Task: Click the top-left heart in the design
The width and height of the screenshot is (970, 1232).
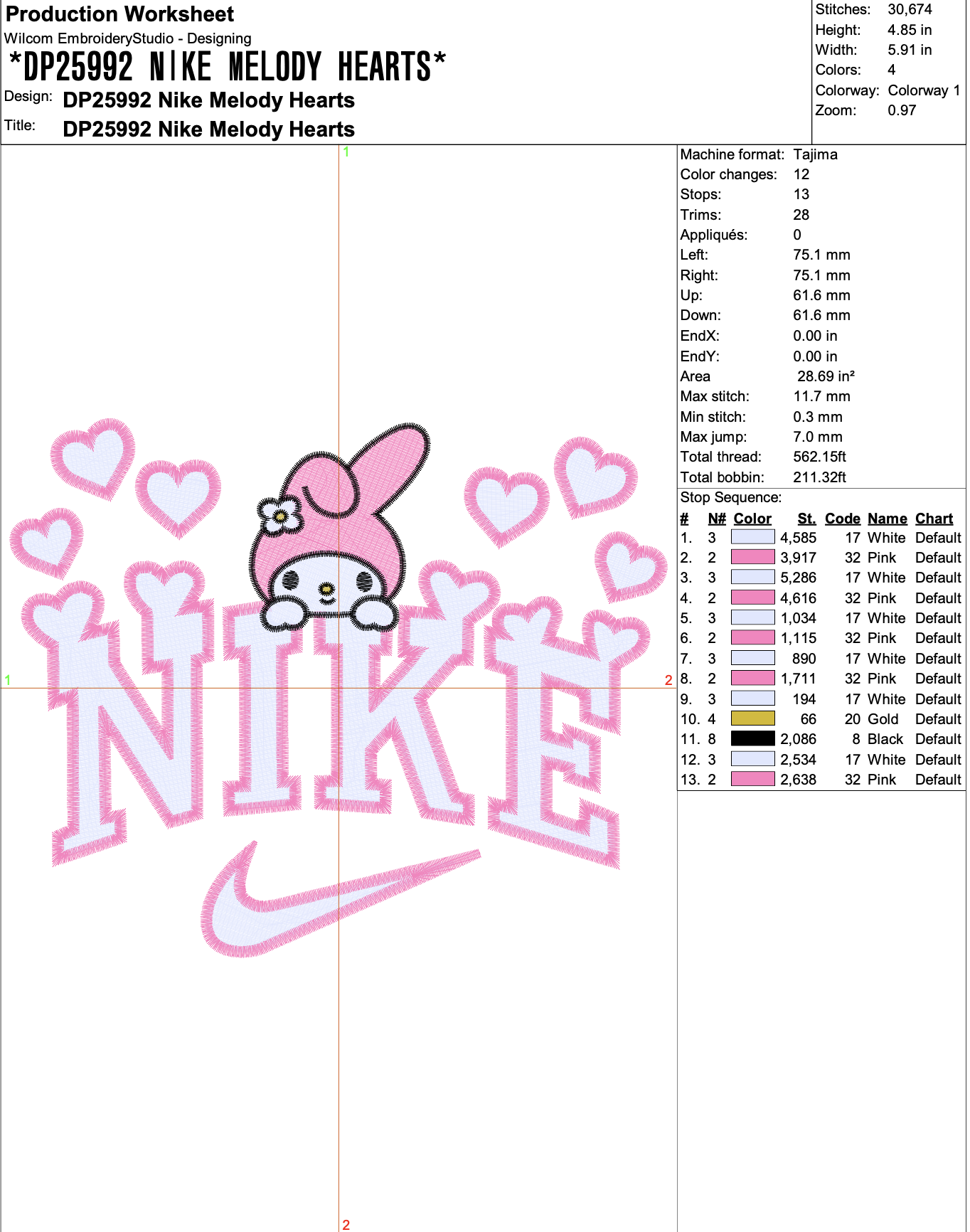Action: pyautogui.click(x=93, y=457)
